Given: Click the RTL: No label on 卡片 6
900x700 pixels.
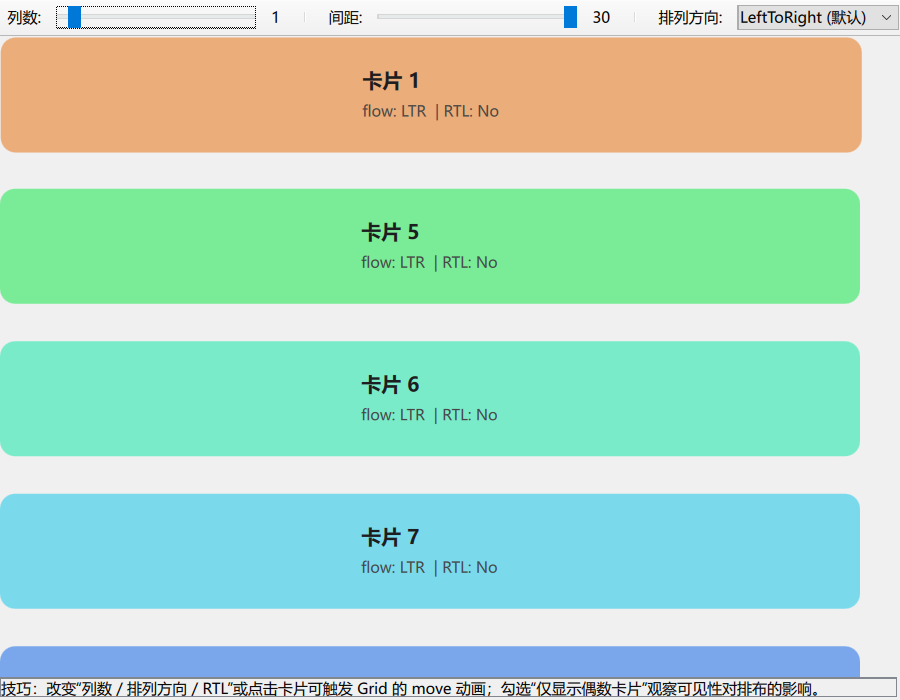Looking at the screenshot, I should tap(469, 414).
